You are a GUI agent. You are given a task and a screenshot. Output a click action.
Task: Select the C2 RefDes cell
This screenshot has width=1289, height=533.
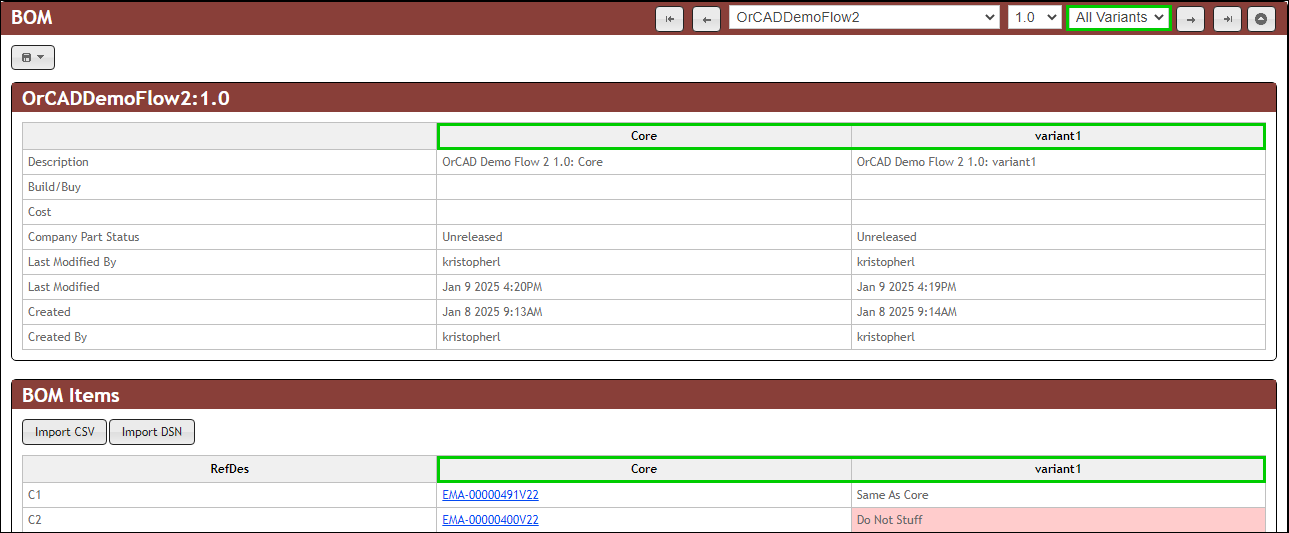click(230, 520)
